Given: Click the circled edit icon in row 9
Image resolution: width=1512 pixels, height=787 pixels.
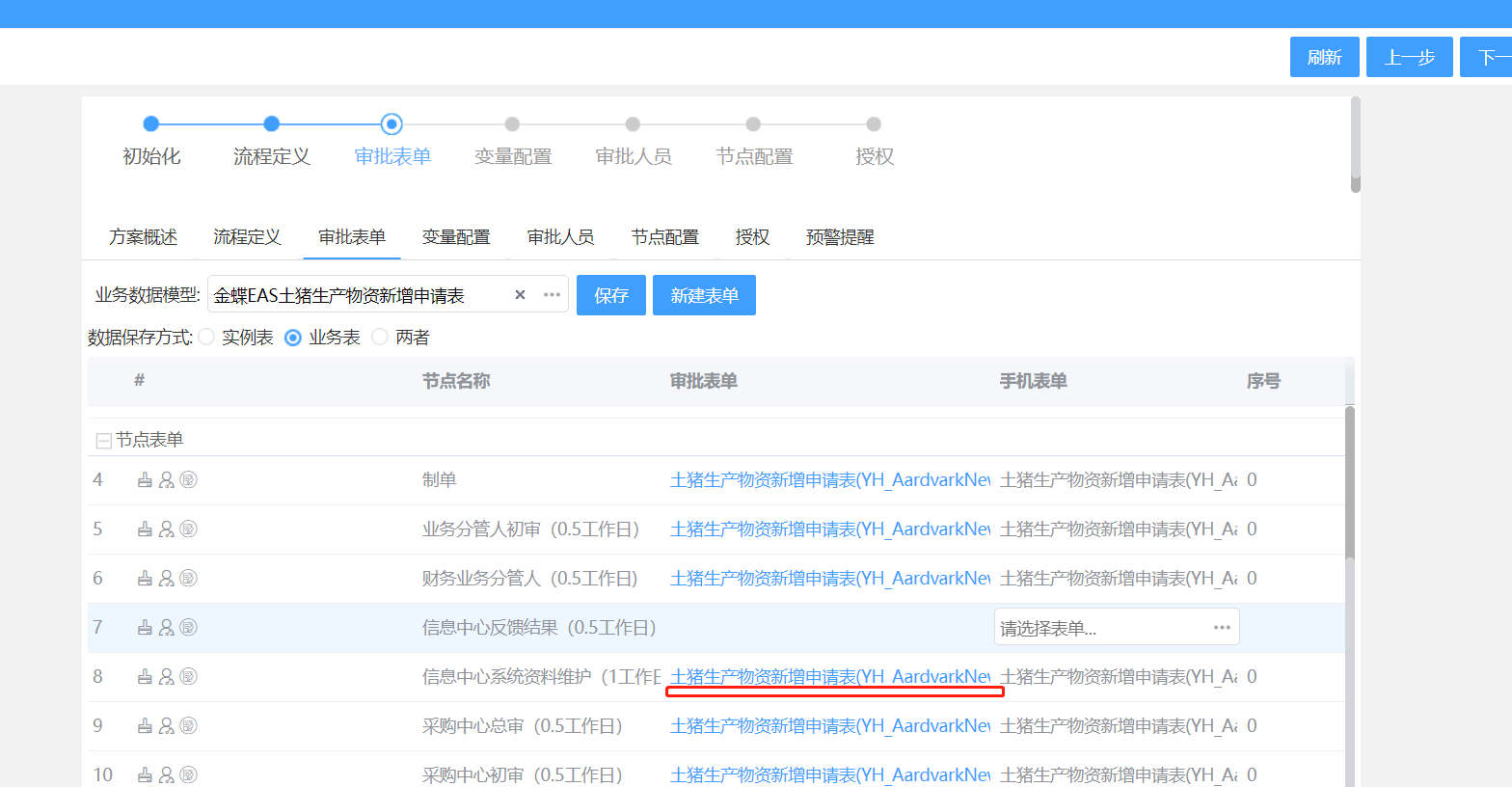Looking at the screenshot, I should point(189,726).
